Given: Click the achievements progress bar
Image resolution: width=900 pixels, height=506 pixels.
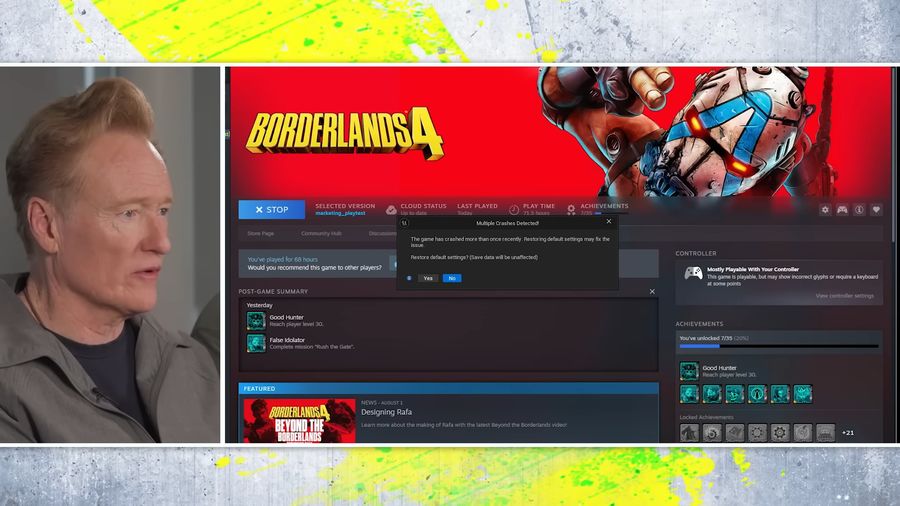Looking at the screenshot, I should click(779, 347).
